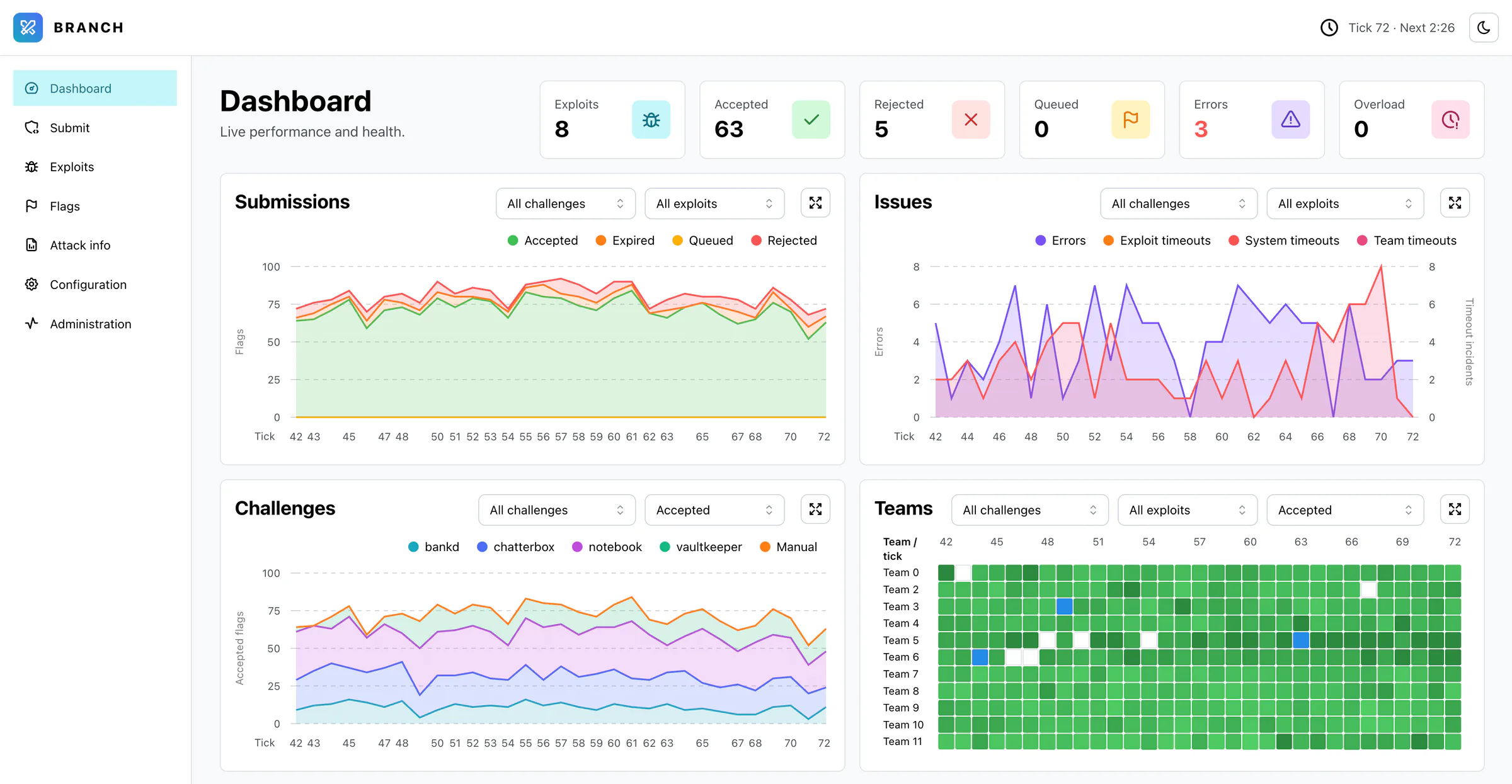Open the Challenges panel All challenges dropdown
The height and width of the screenshot is (784, 1512).
557,510
